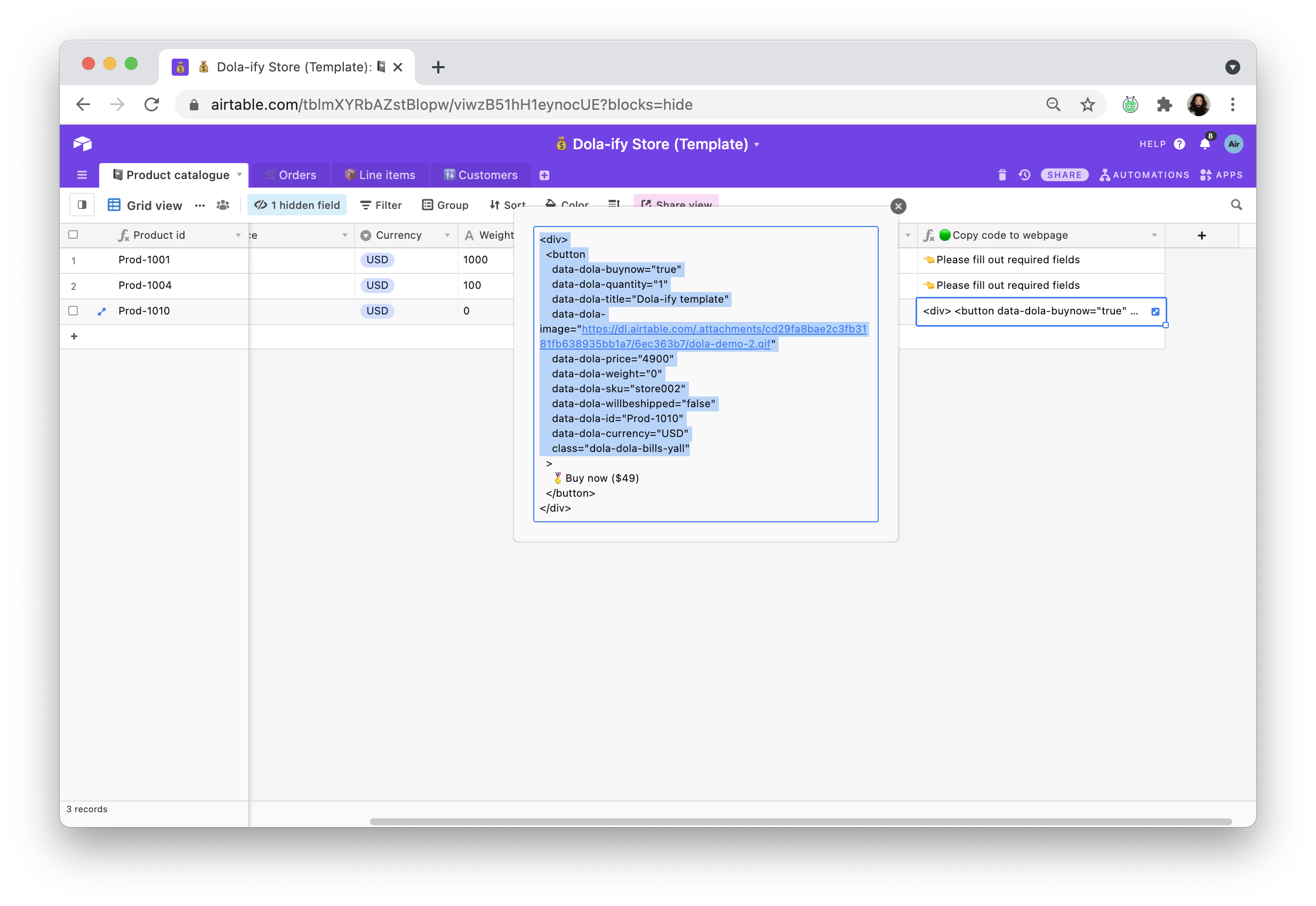This screenshot has width=1316, height=906.
Task: Open the tables list hamburger menu
Action: (82, 175)
